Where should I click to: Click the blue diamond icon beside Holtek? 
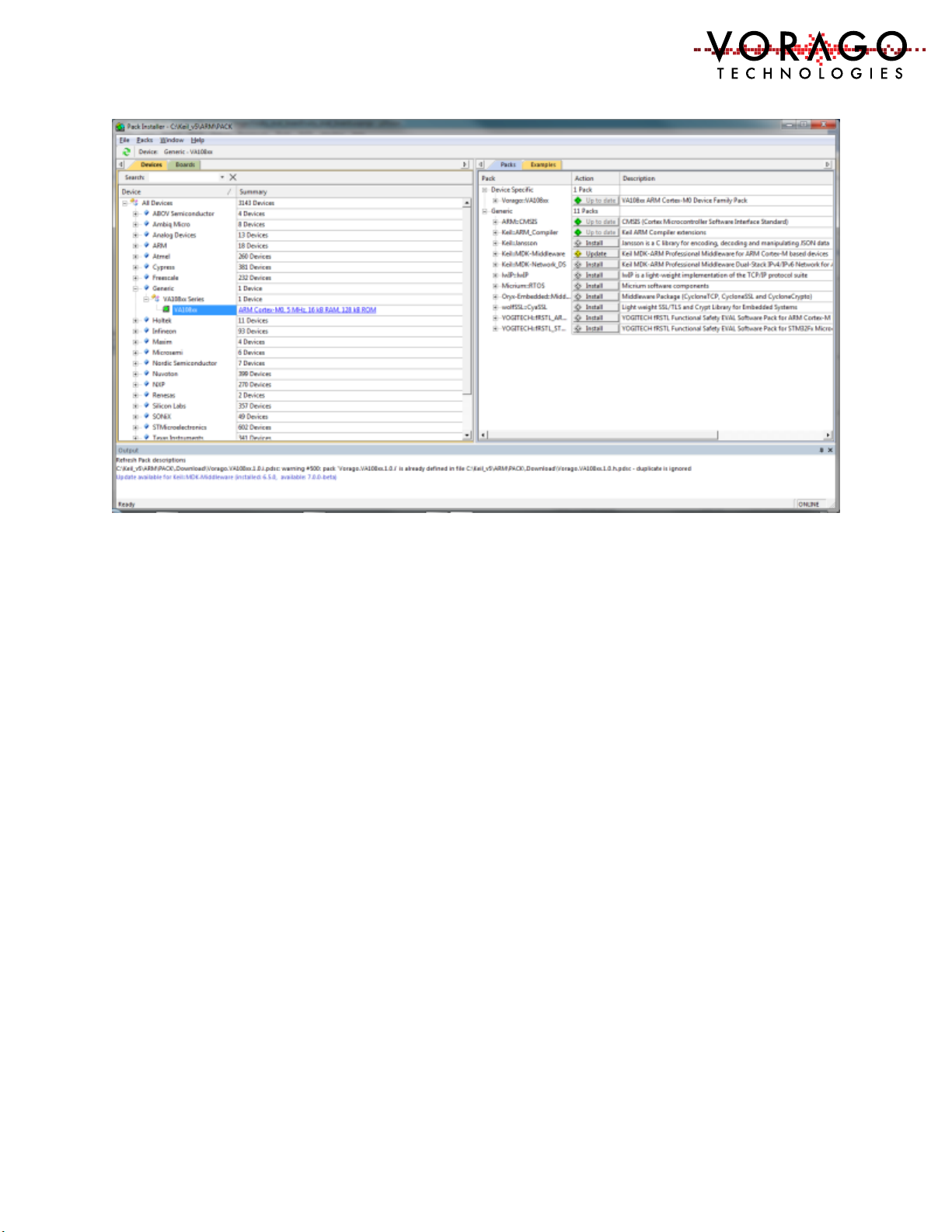click(146, 320)
